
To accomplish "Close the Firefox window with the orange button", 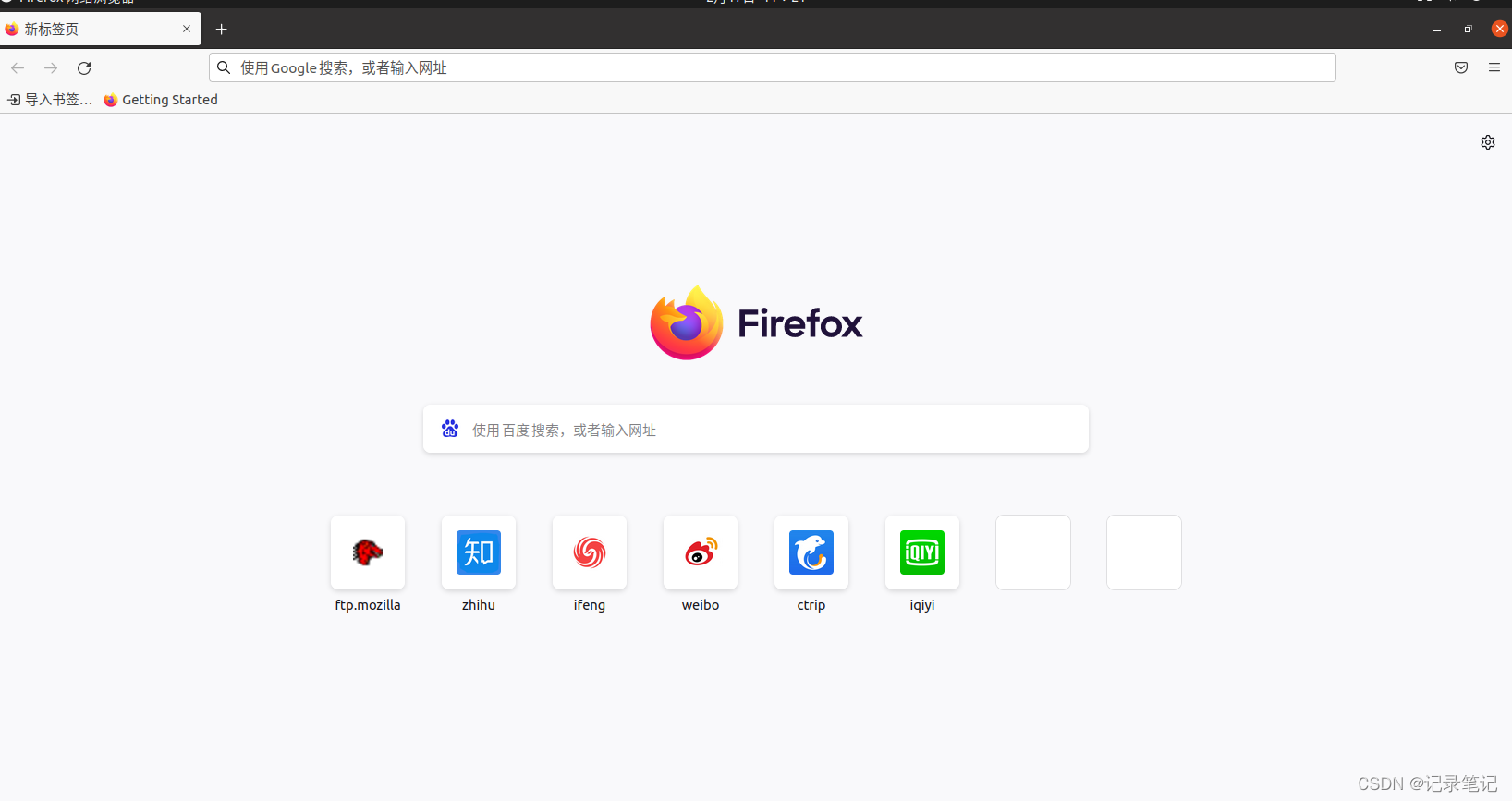I will click(1500, 29).
